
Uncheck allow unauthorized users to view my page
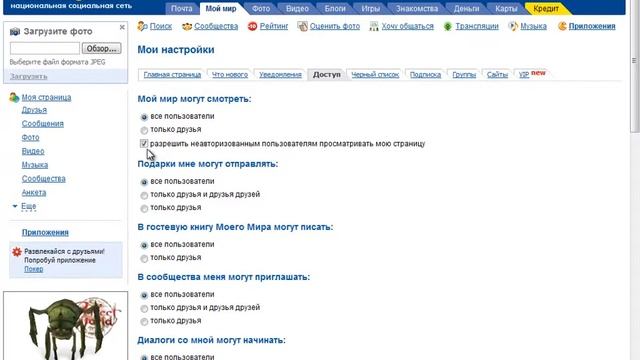point(144,143)
